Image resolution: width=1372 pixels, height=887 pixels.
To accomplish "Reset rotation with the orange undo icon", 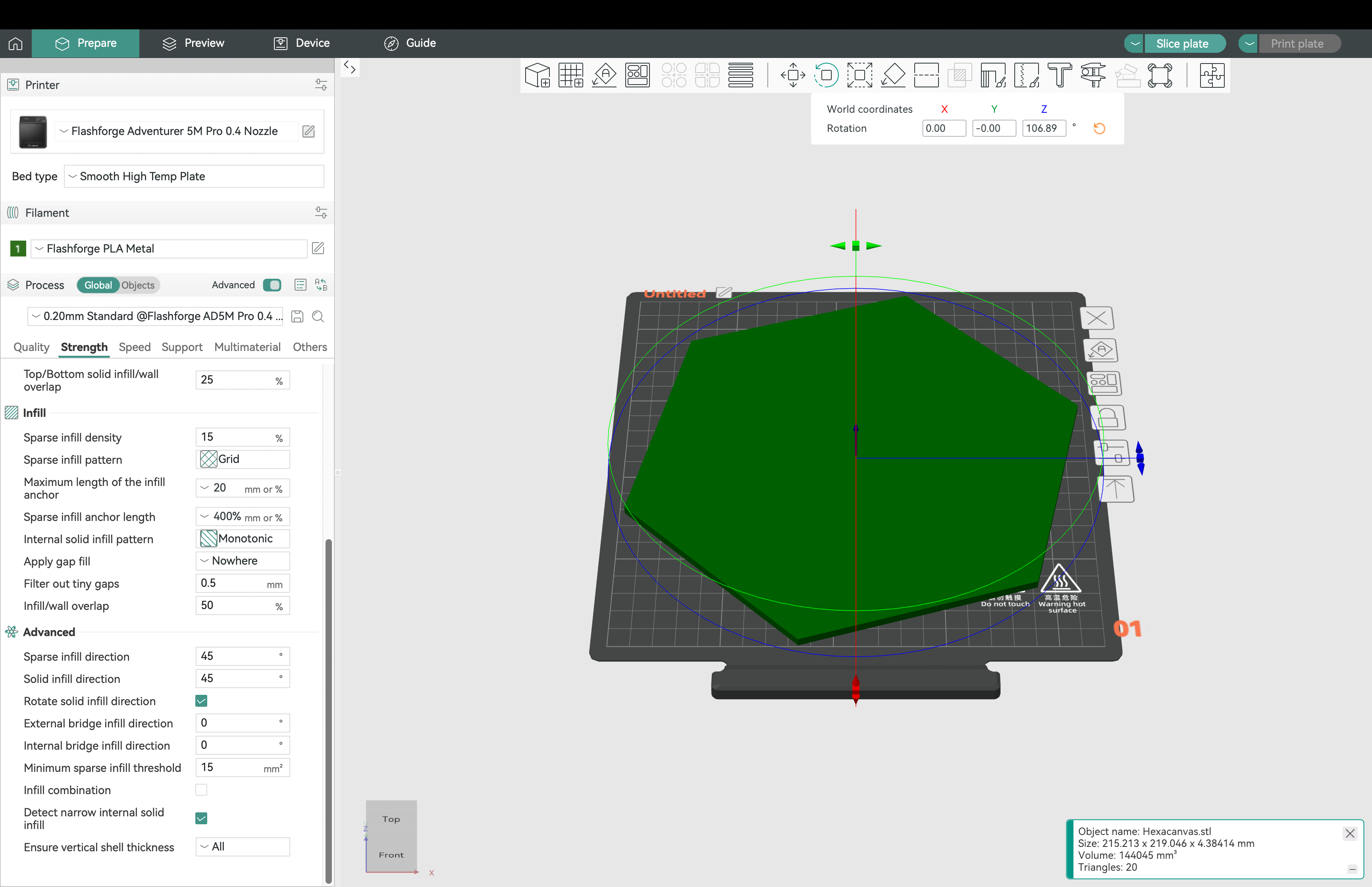I will [x=1099, y=128].
